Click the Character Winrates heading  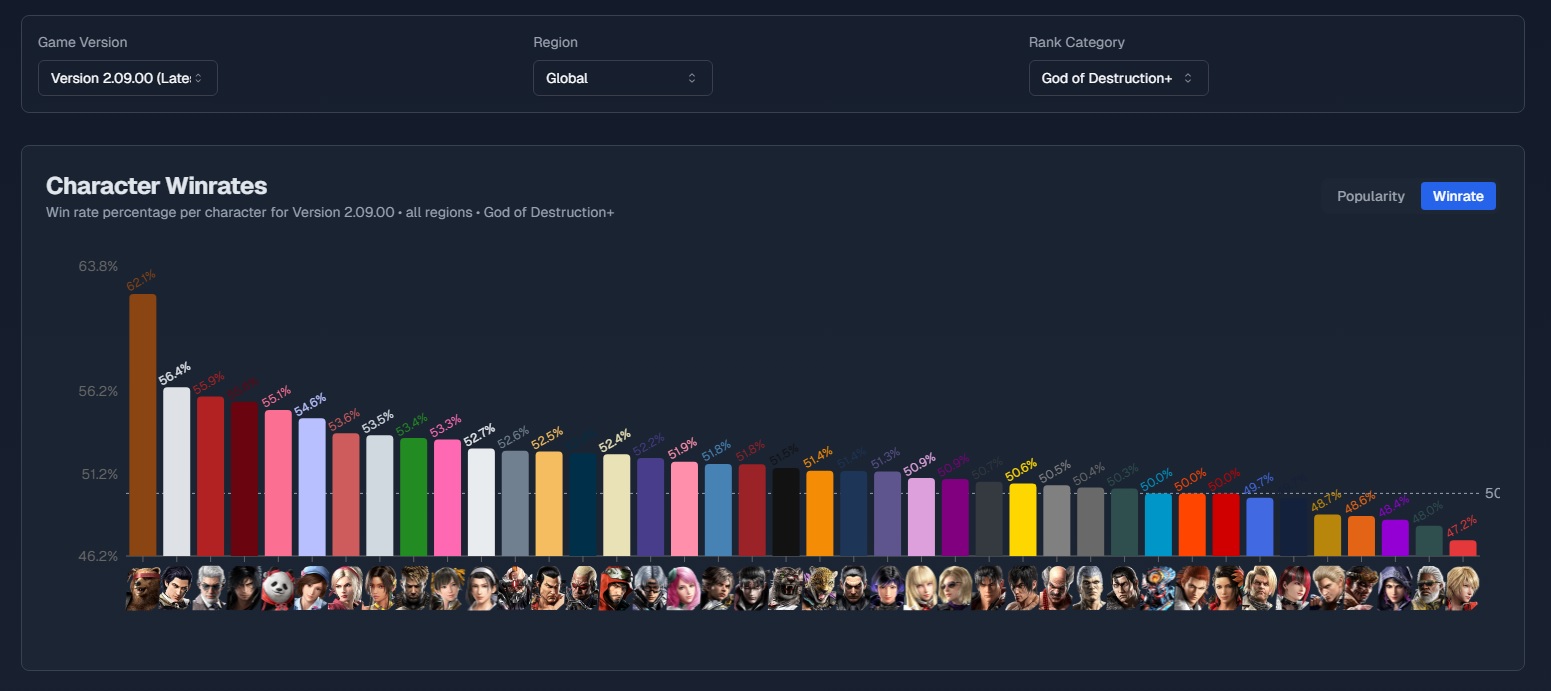pyautogui.click(x=156, y=186)
